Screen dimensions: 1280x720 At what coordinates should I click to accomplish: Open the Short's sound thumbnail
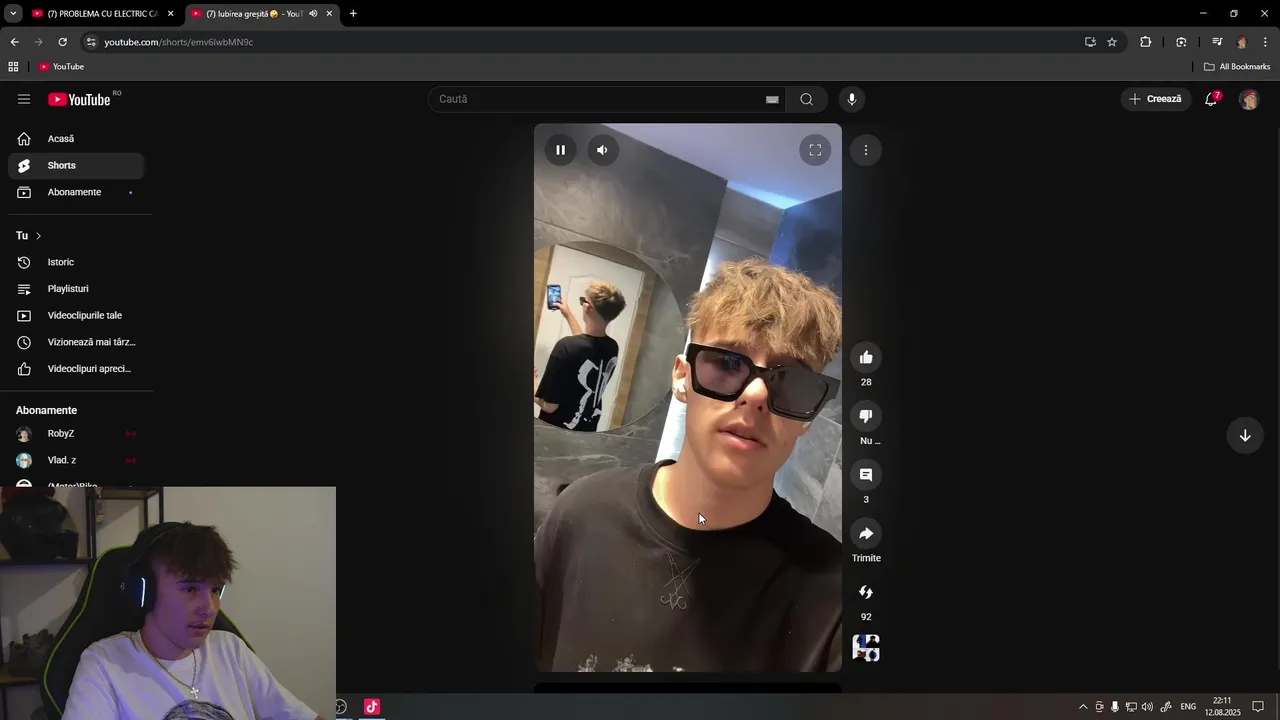click(x=866, y=648)
